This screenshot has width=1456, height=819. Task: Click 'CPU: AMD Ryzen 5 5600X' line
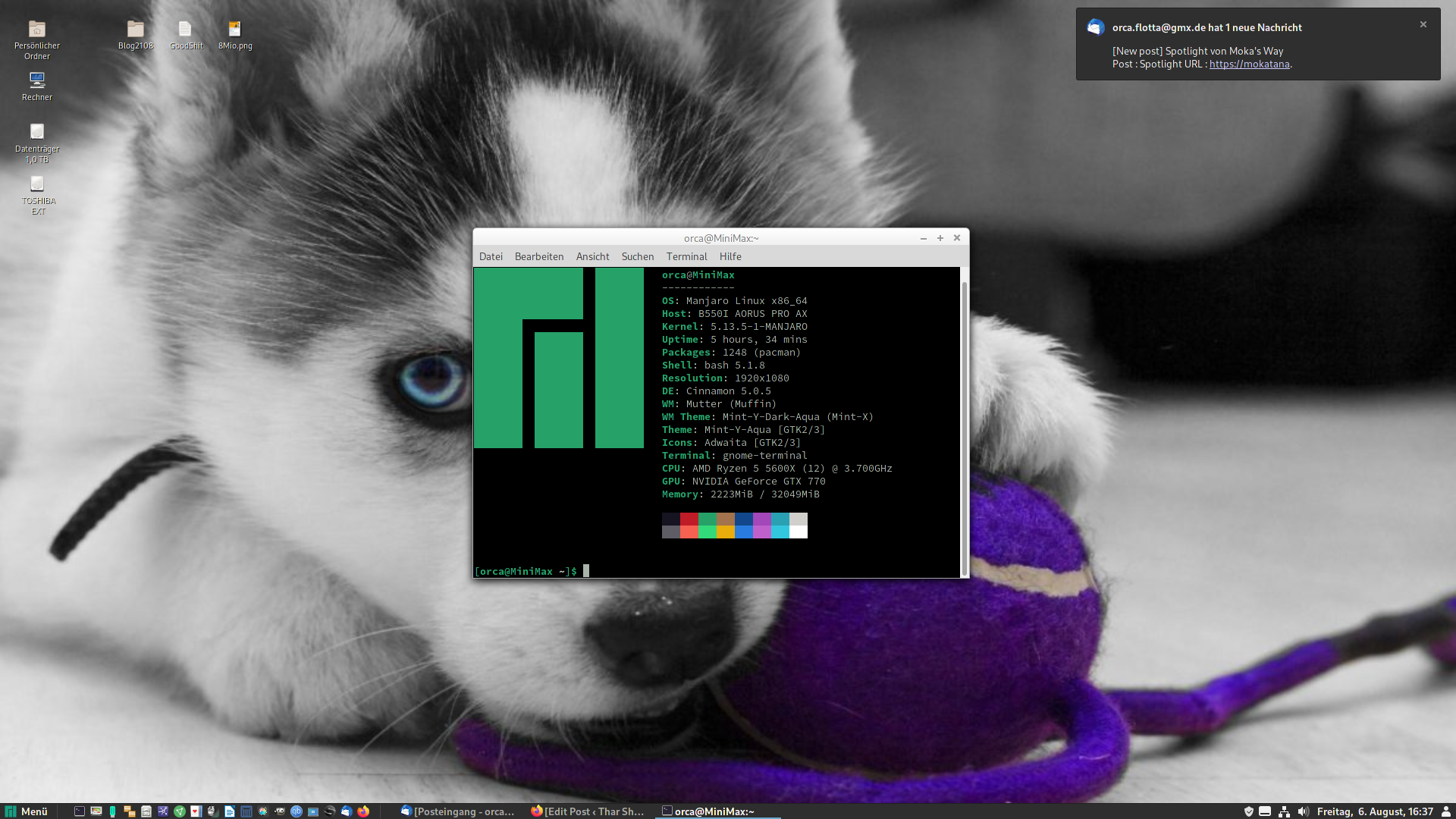(x=777, y=469)
